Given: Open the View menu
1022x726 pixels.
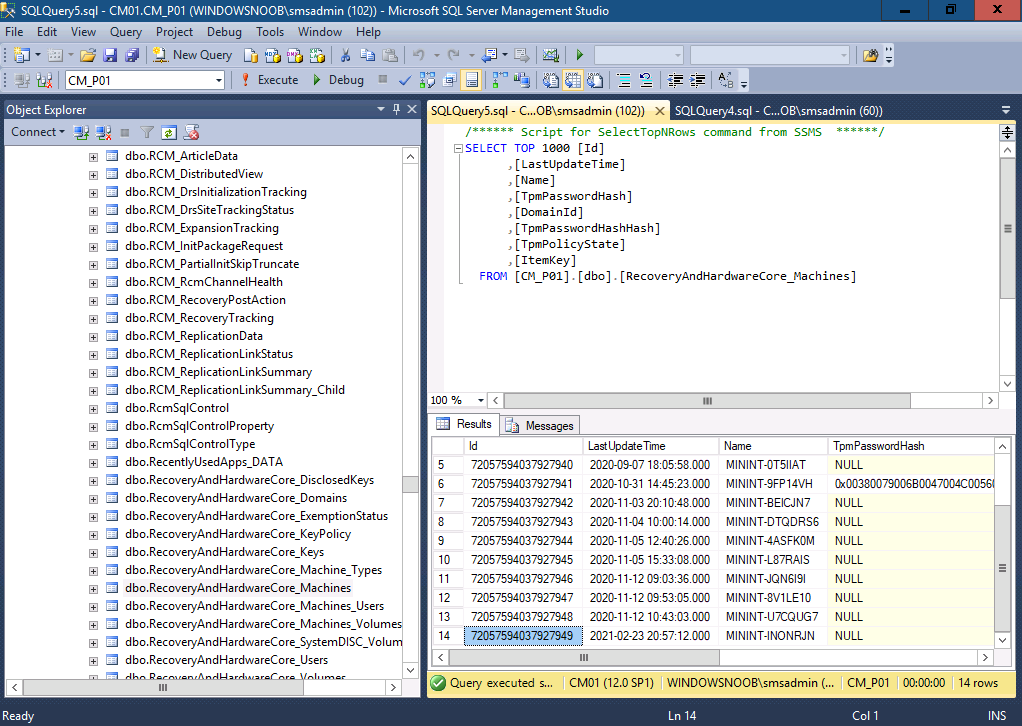Looking at the screenshot, I should pyautogui.click(x=83, y=32).
